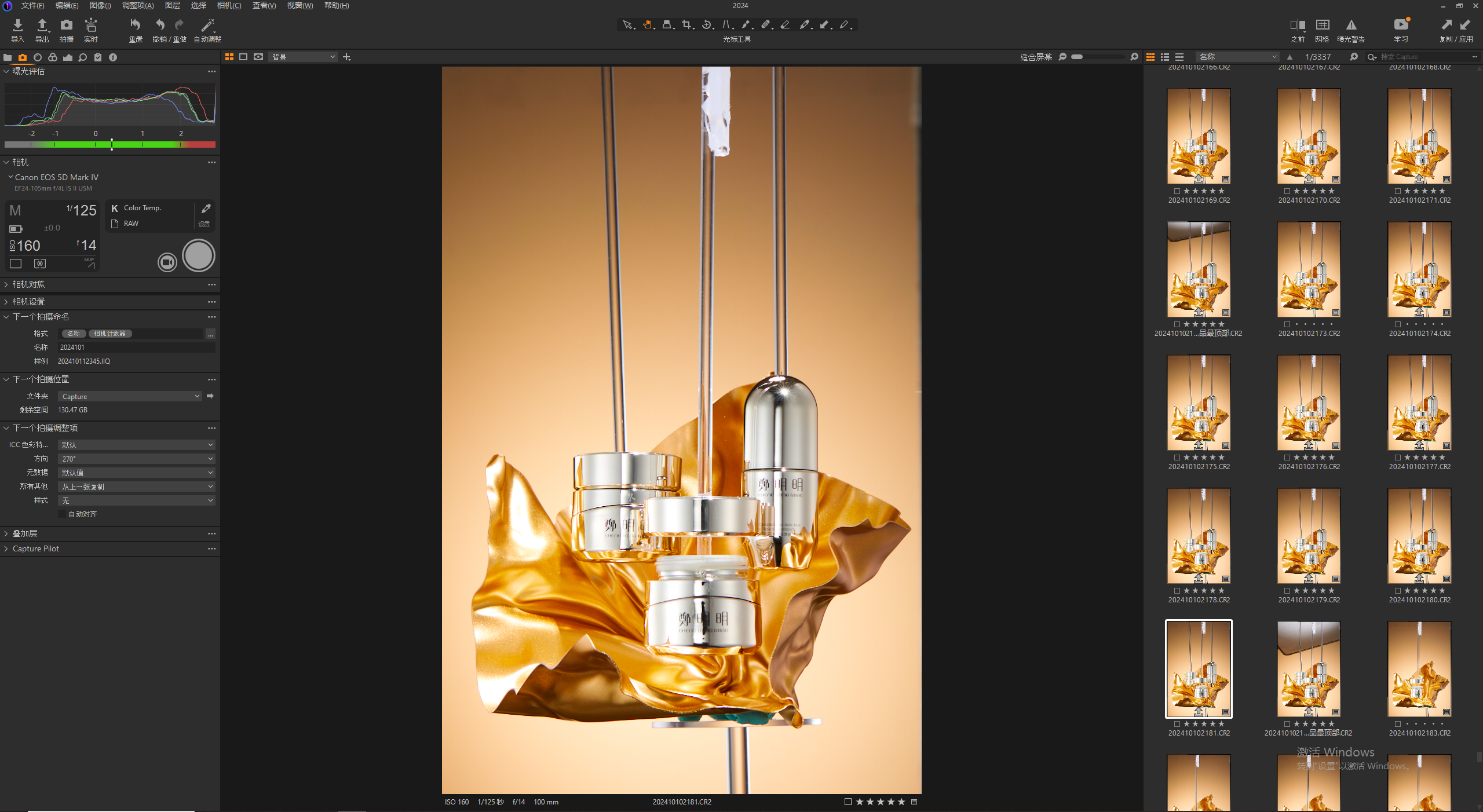Select the Eraser mask tool
Image resolution: width=1483 pixels, height=812 pixels.
pyautogui.click(x=786, y=25)
